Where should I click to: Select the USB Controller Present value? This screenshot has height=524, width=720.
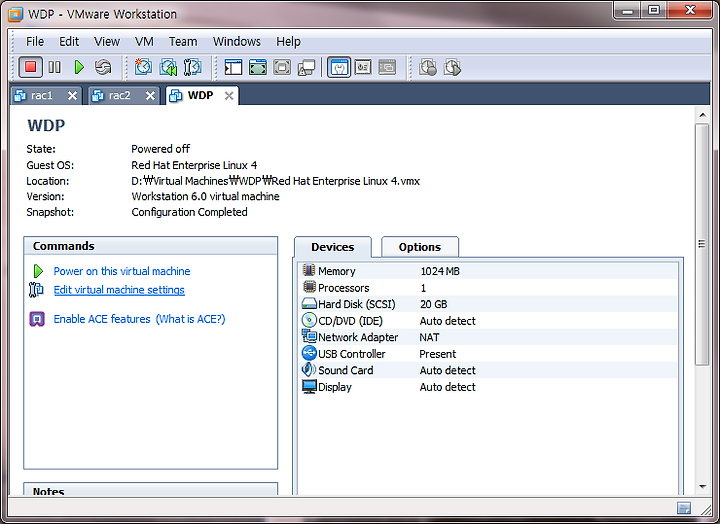pos(438,354)
